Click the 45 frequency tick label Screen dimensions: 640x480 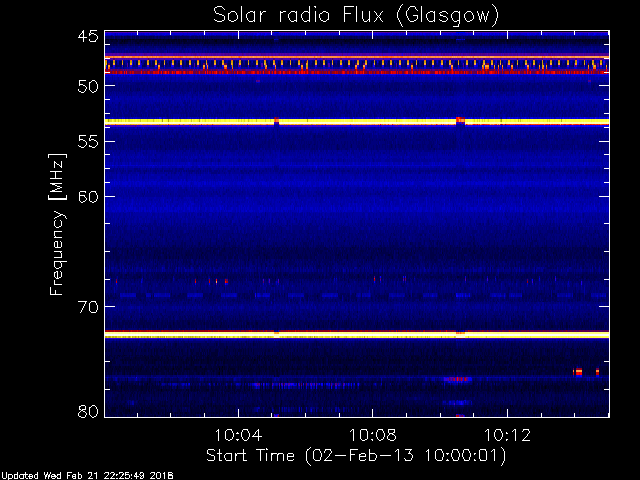(88, 37)
